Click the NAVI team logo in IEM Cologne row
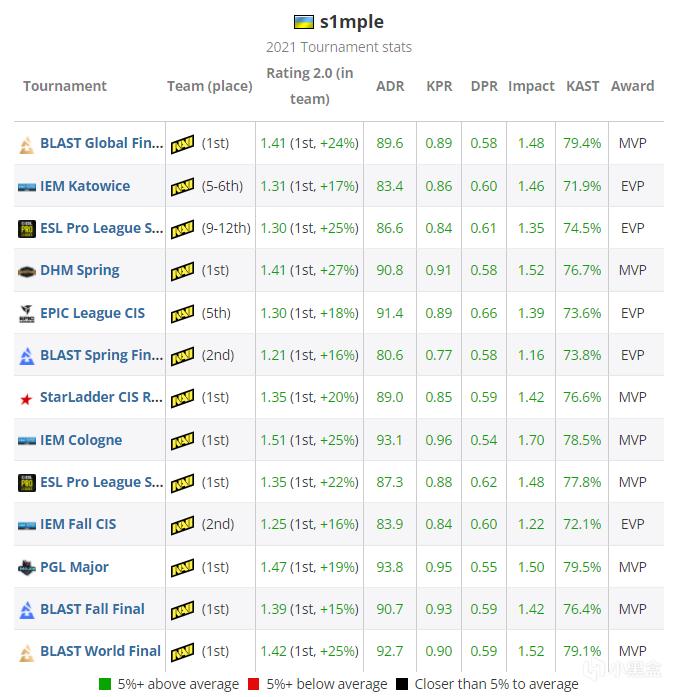Screen dimensions: 681x697 (182, 441)
